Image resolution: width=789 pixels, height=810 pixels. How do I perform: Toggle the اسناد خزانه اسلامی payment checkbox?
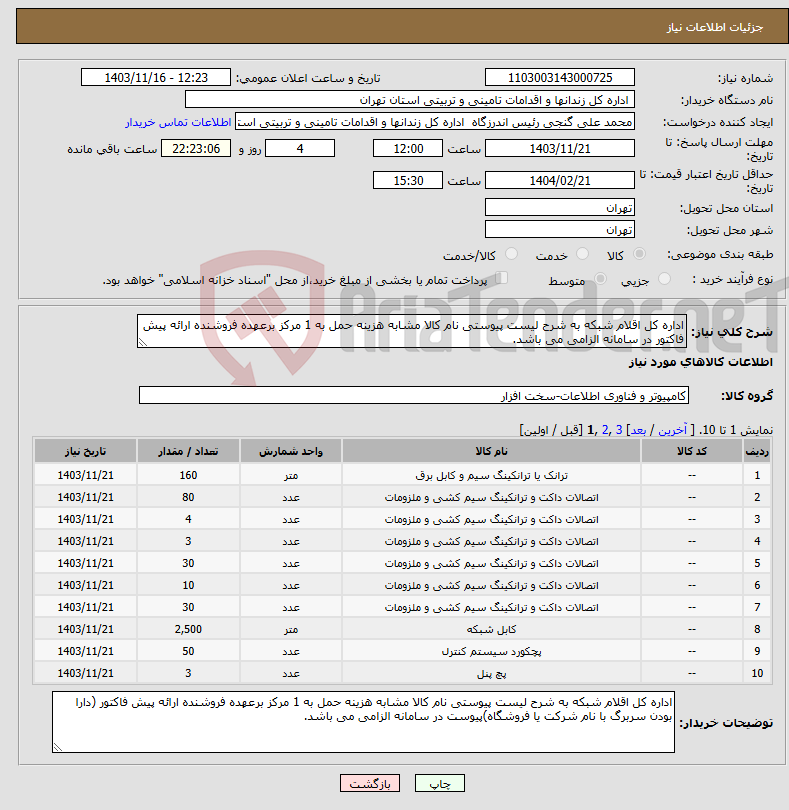tap(501, 278)
